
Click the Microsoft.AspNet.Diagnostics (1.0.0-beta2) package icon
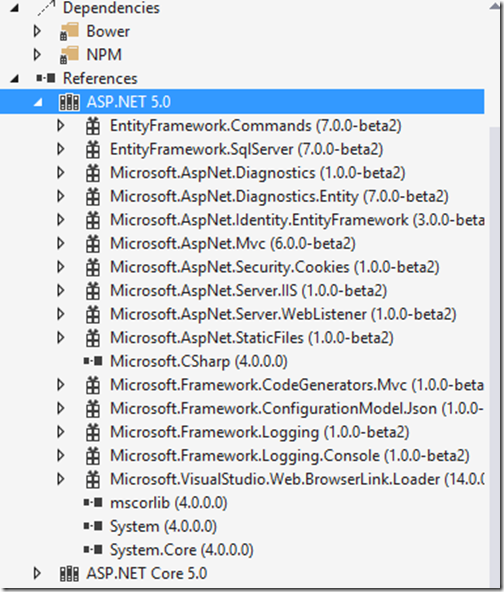93,173
